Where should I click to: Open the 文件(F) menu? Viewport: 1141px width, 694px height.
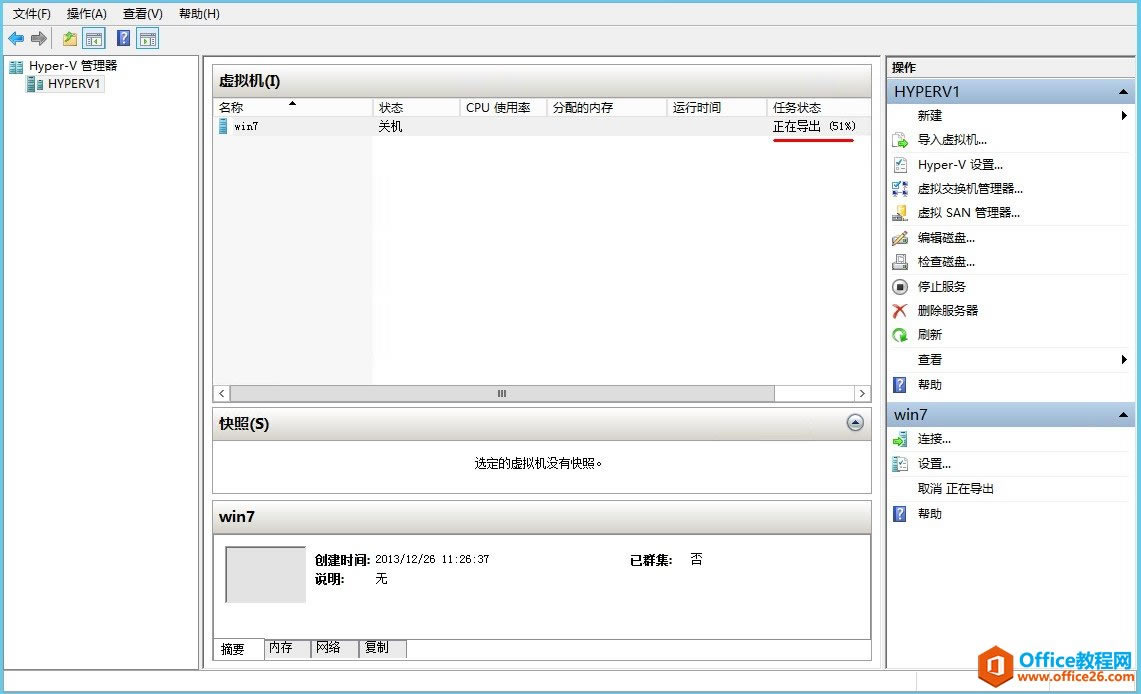pos(31,14)
